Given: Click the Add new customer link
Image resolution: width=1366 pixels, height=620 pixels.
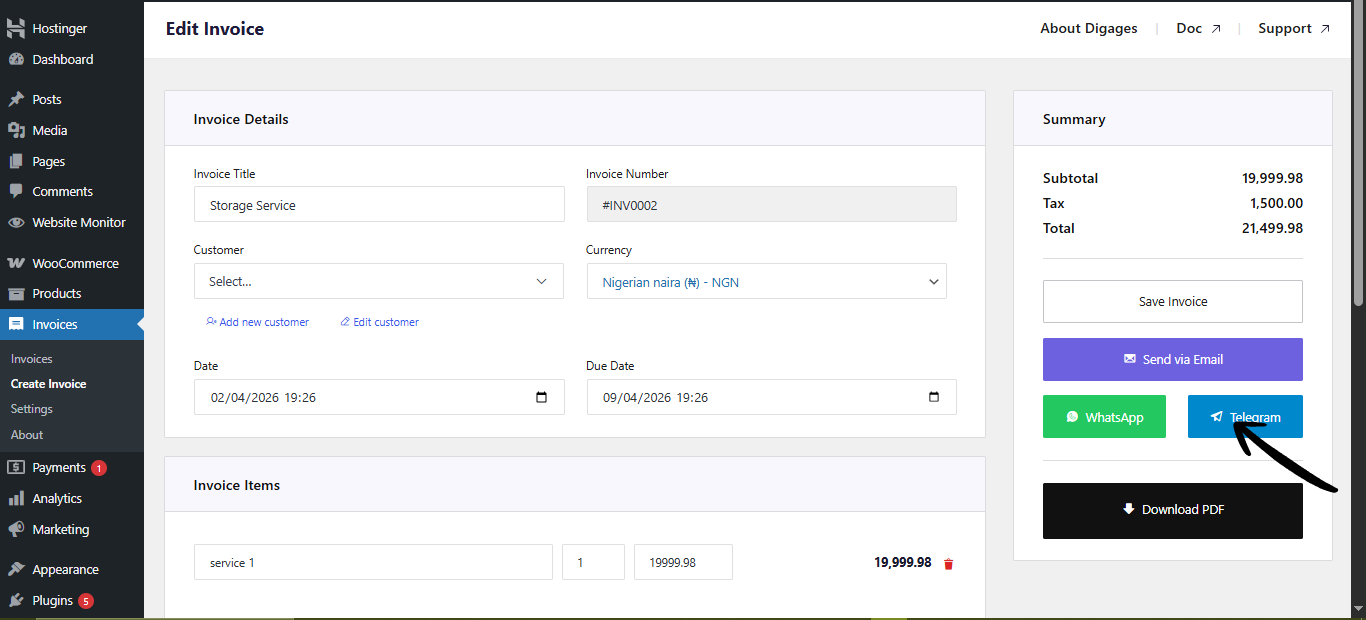Looking at the screenshot, I should coord(258,322).
